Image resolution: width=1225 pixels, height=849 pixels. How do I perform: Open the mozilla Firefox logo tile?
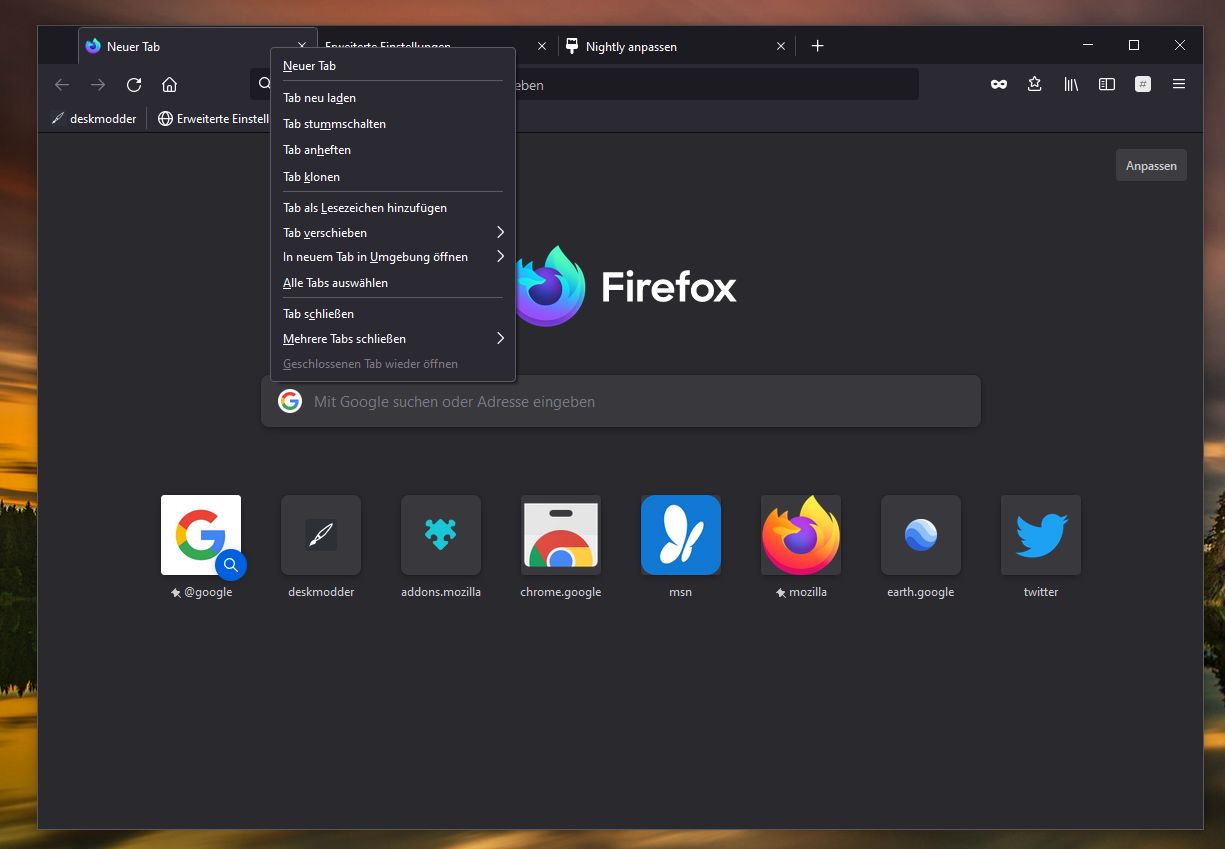pos(801,535)
